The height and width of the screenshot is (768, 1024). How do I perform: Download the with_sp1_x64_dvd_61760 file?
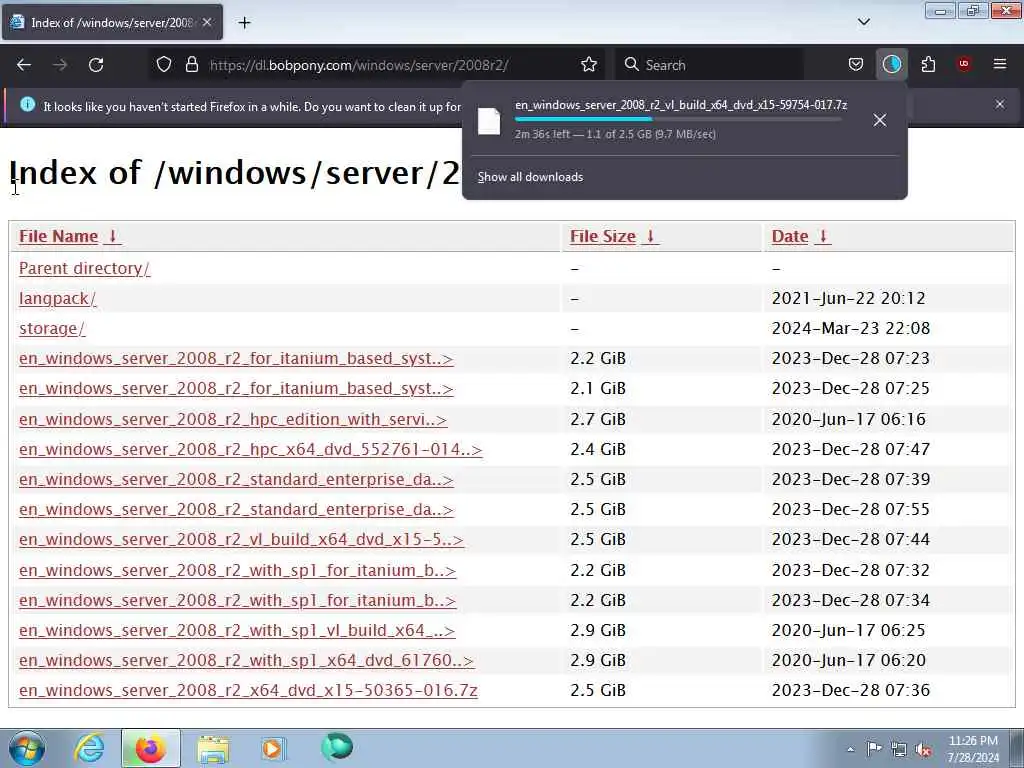tap(246, 660)
